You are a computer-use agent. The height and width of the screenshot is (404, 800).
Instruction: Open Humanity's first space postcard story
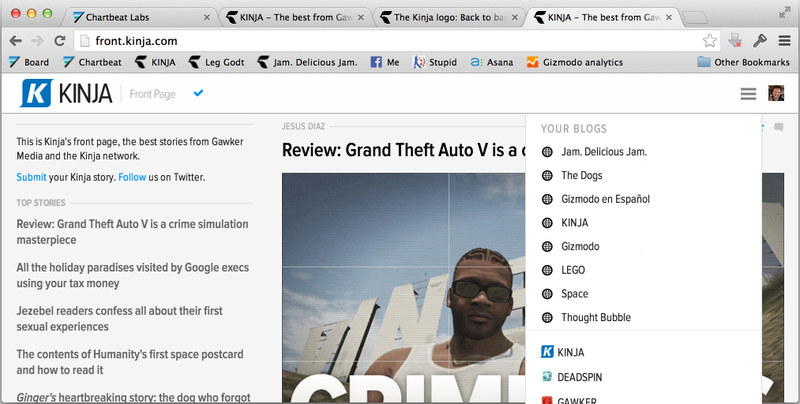click(130, 362)
